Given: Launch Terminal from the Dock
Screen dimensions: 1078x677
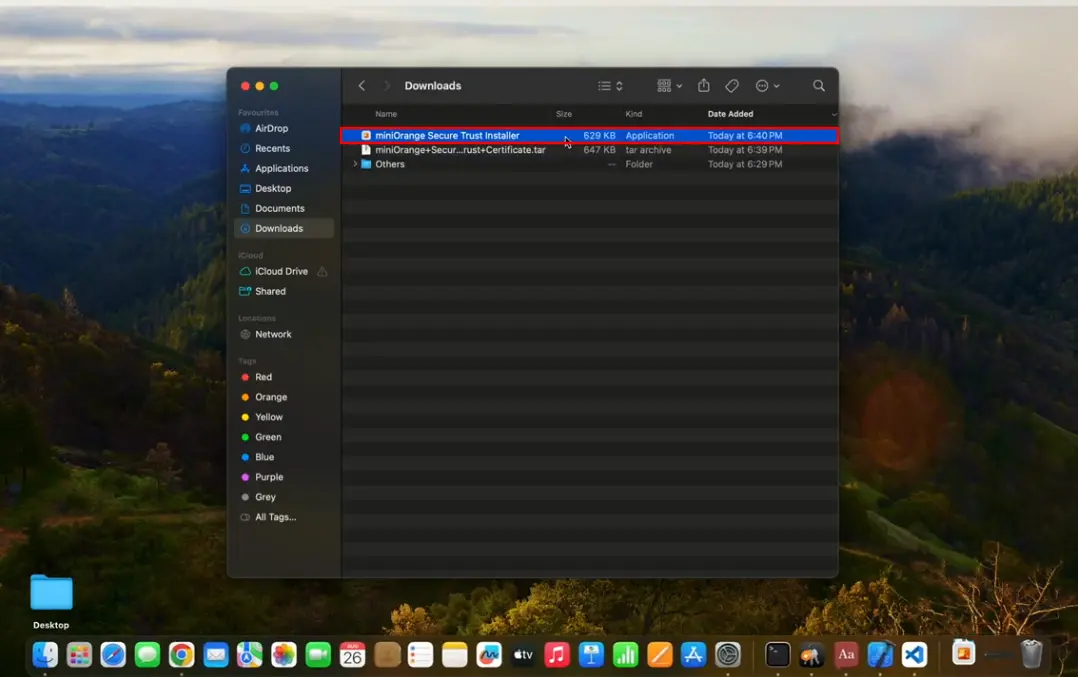Looking at the screenshot, I should point(776,655).
